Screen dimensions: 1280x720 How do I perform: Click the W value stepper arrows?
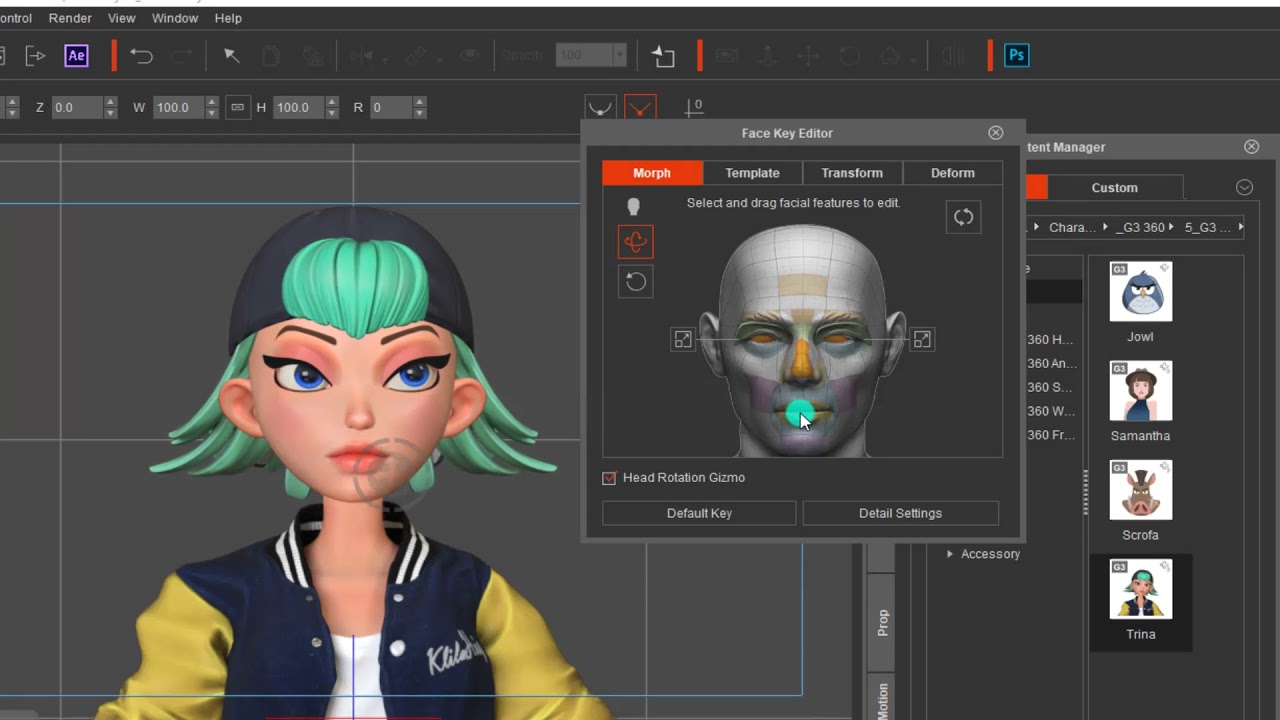211,107
